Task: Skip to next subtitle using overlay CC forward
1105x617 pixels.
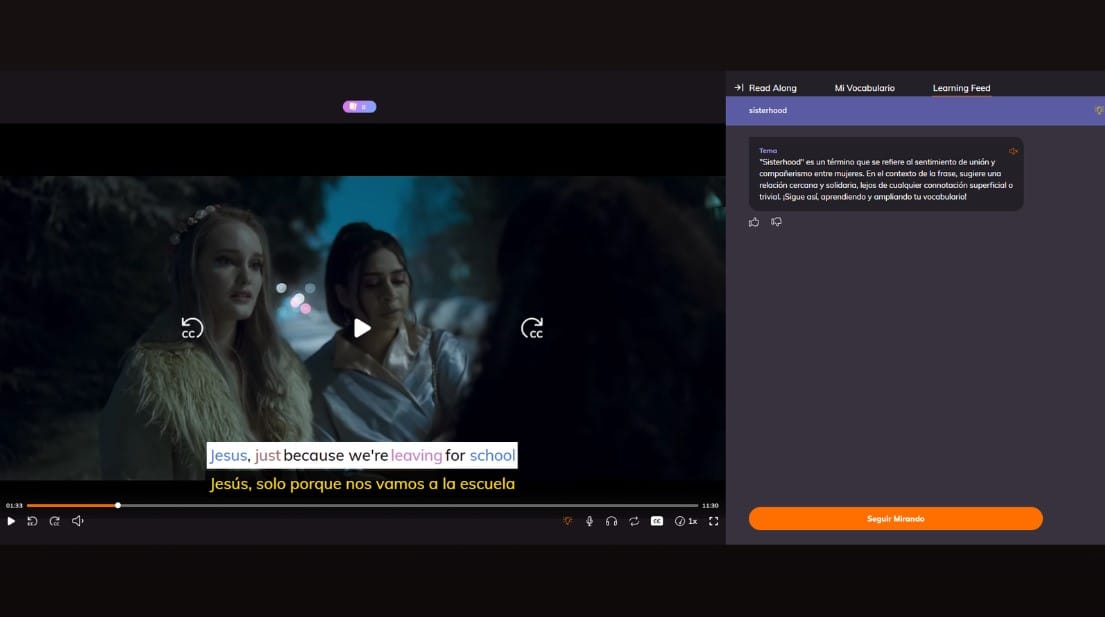Action: pos(532,328)
